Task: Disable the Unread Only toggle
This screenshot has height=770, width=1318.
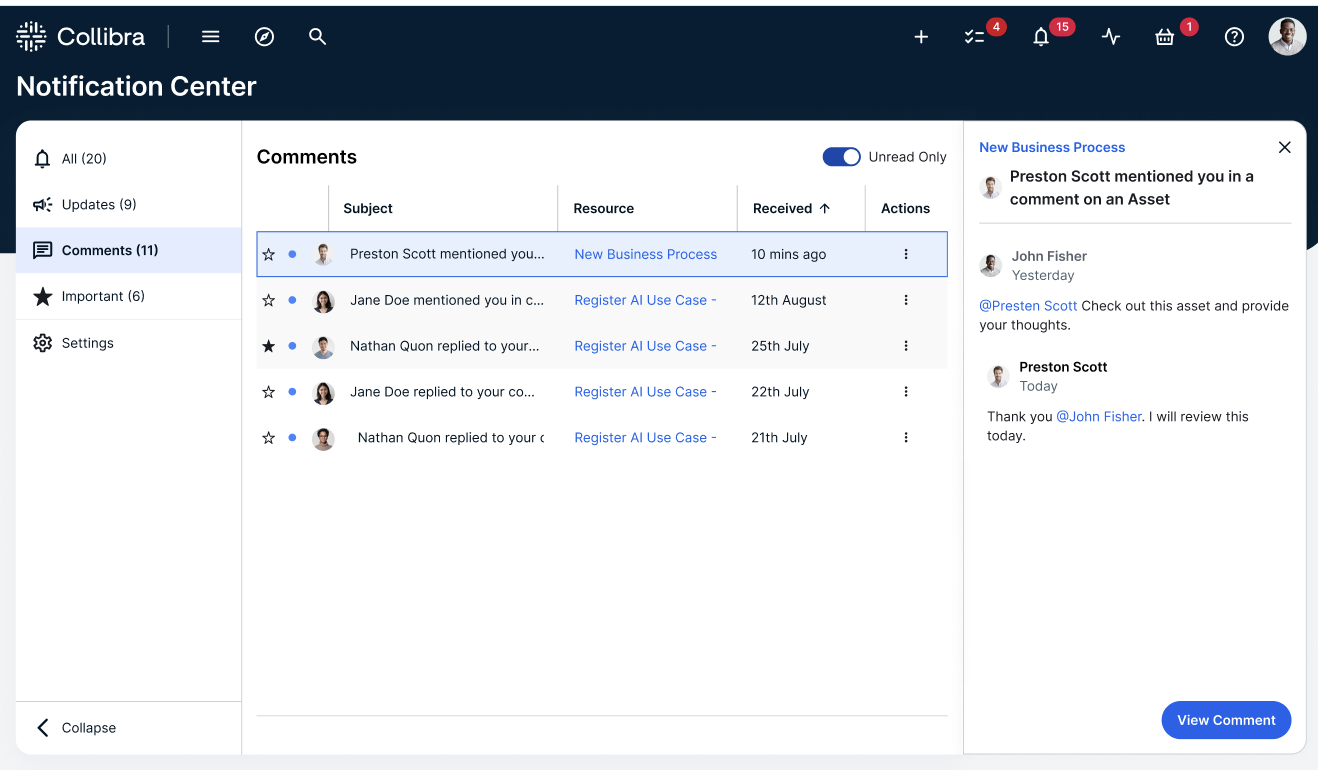Action: click(841, 157)
